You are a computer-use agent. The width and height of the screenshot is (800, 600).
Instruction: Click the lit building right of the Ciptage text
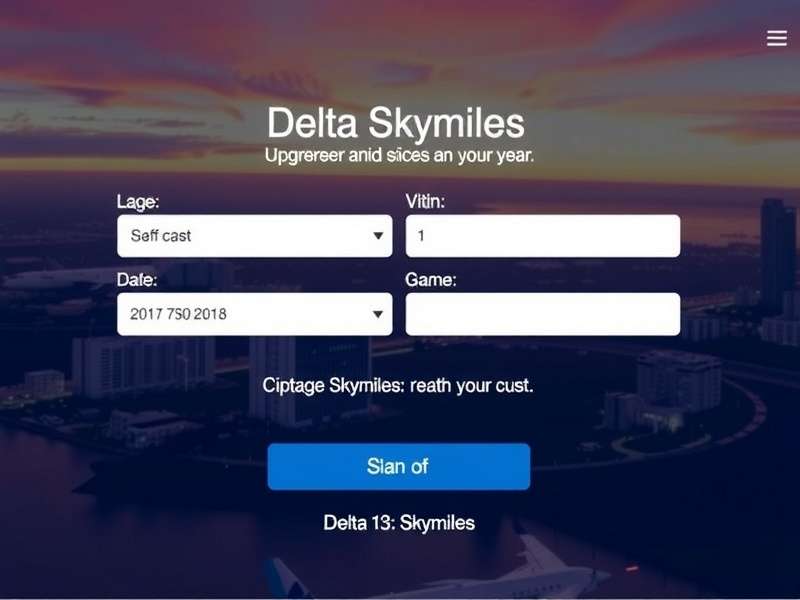pyautogui.click(x=679, y=383)
